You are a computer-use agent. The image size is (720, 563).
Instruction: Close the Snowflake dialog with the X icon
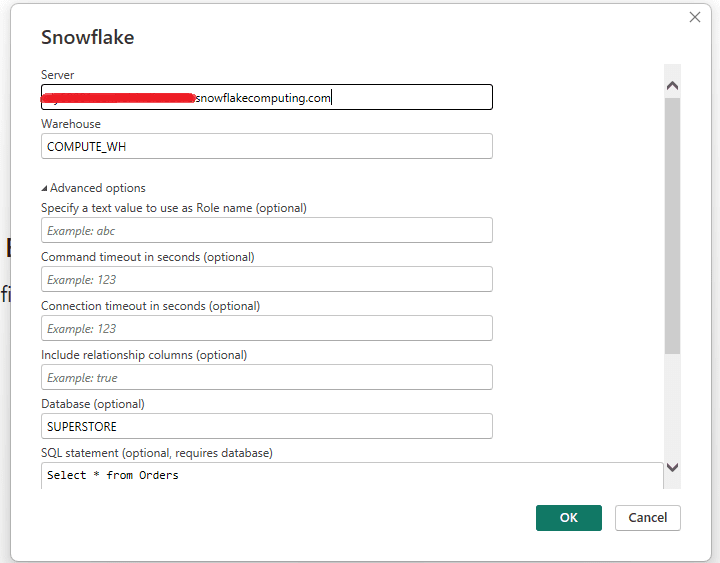click(695, 17)
